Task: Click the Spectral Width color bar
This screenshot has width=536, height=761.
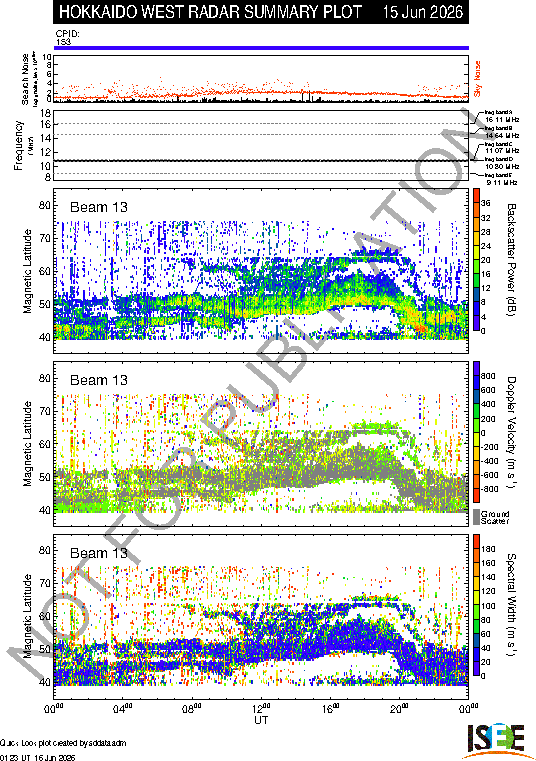Action: pos(477,605)
